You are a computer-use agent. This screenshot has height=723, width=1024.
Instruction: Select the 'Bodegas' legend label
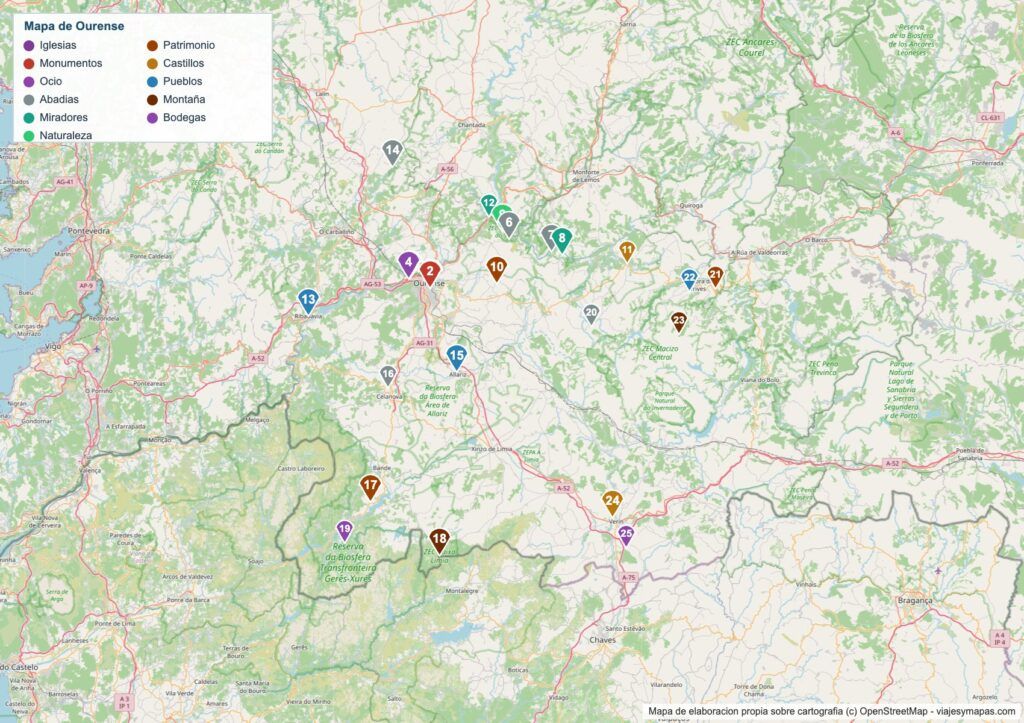click(x=184, y=118)
